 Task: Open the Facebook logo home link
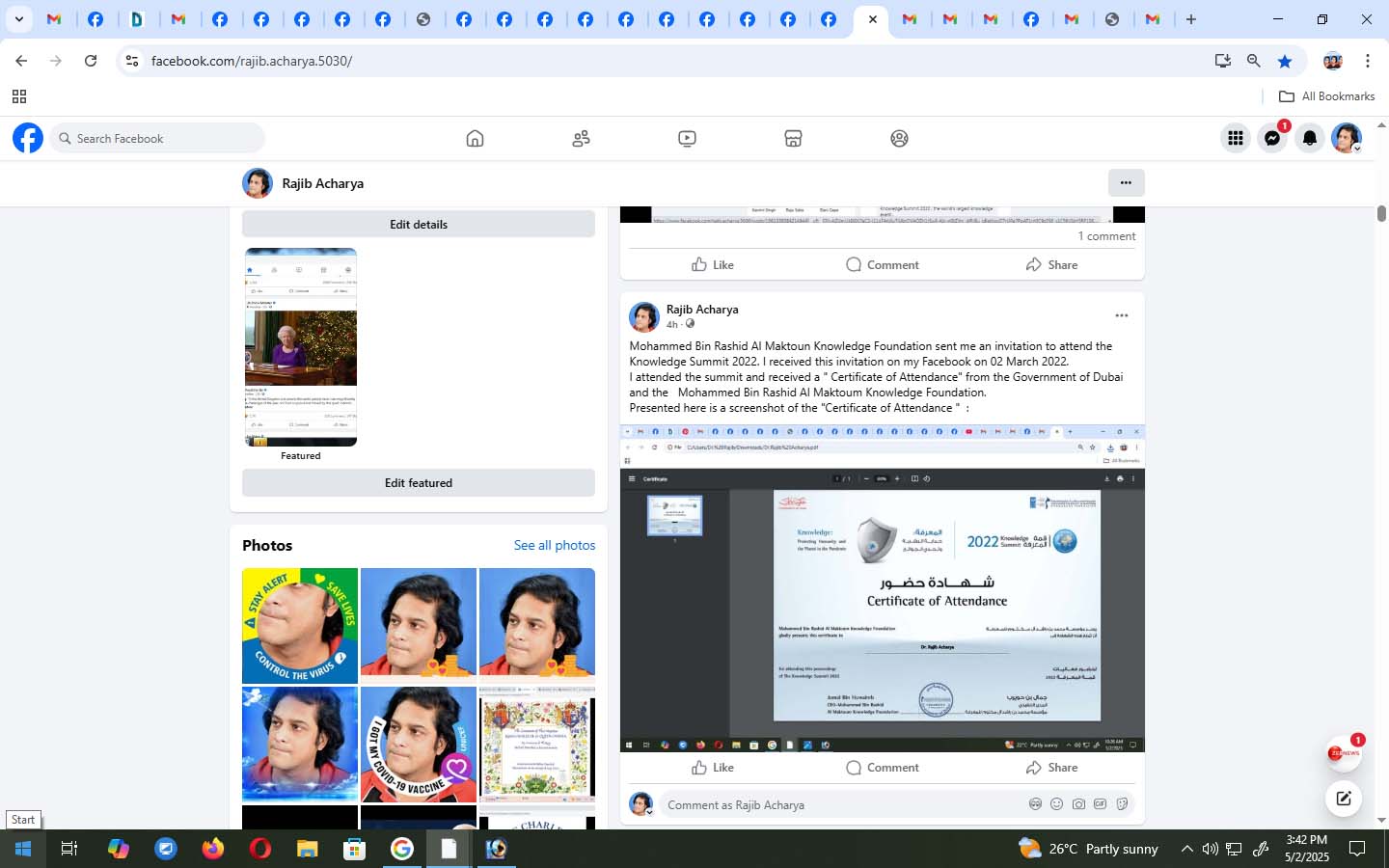pos(28,138)
